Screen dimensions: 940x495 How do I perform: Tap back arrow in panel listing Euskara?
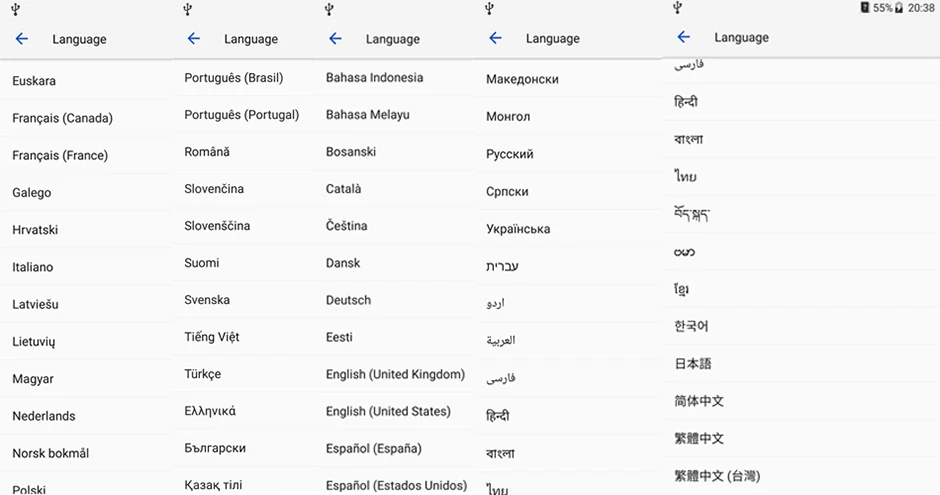point(22,39)
